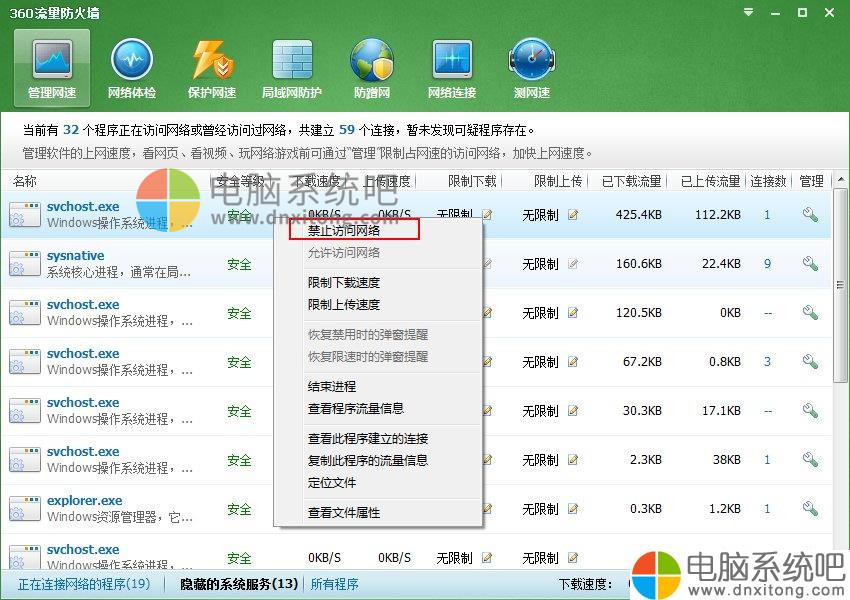Screen dimensions: 850x600
Task: Click the 管理 column header
Action: tap(812, 181)
